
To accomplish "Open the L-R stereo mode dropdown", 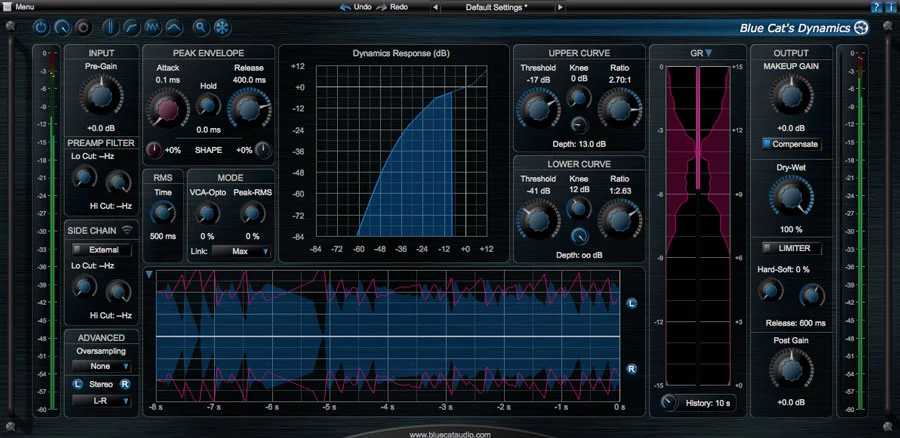I will 102,401.
